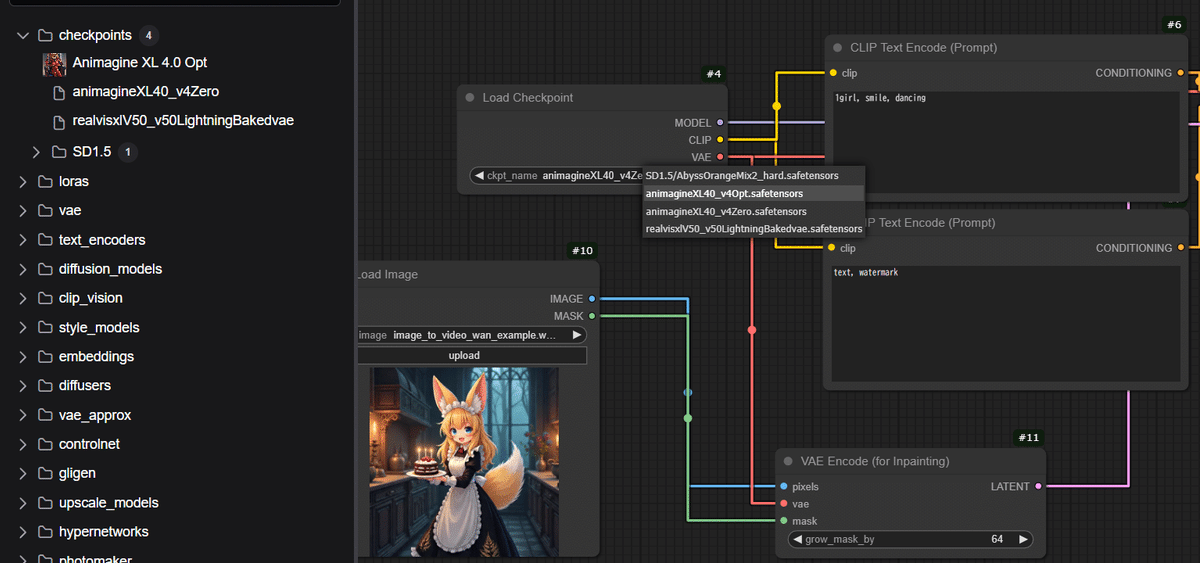Click the style_models folder icon
The height and width of the screenshot is (563, 1200).
45,328
